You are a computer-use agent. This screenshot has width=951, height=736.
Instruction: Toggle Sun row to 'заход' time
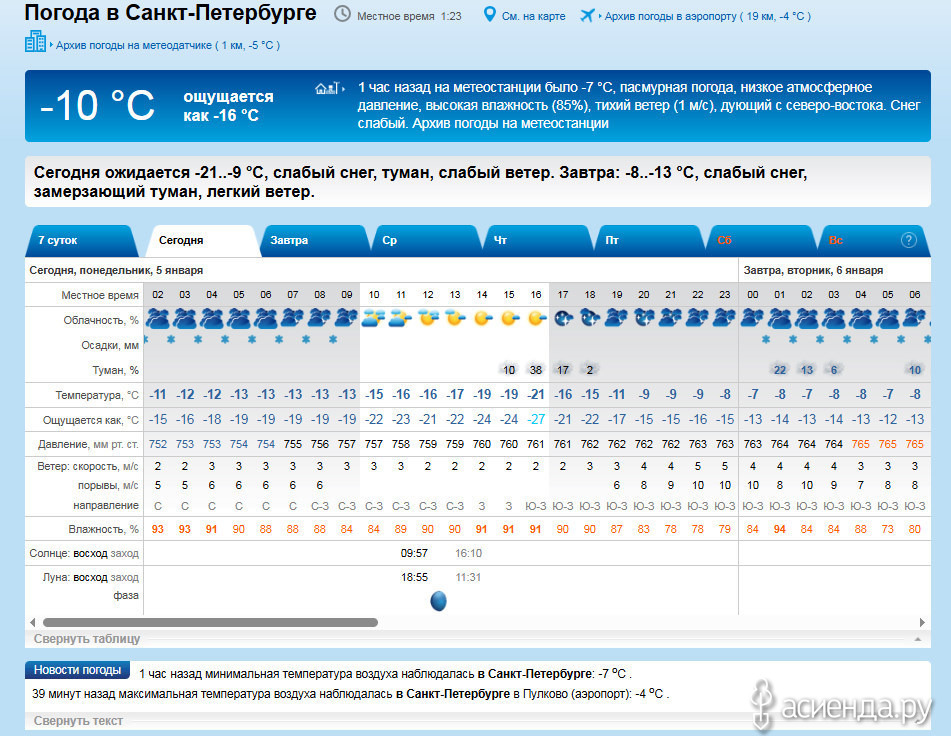125,553
